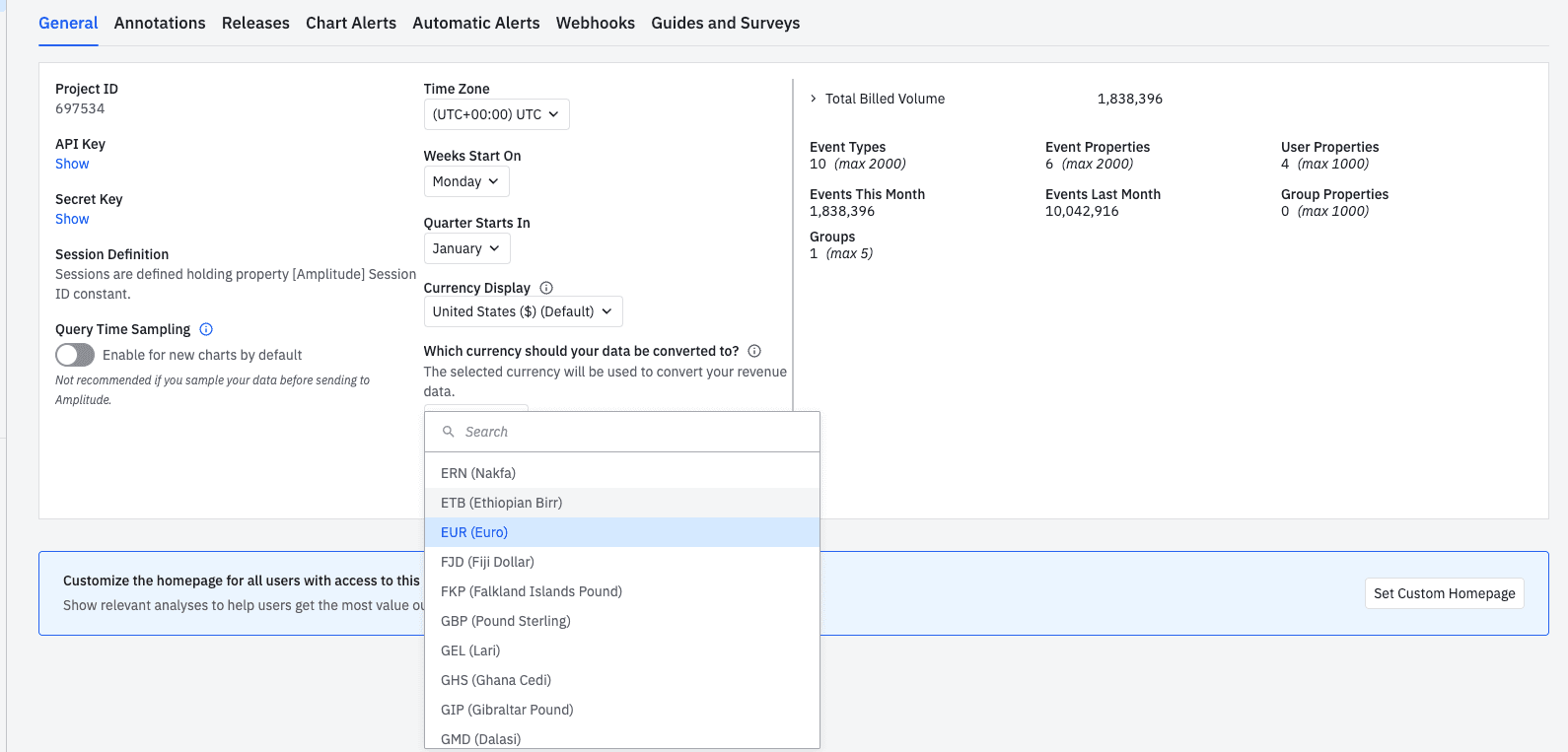The width and height of the screenshot is (1568, 752).
Task: Open the Currency Display dropdown
Action: tap(523, 311)
